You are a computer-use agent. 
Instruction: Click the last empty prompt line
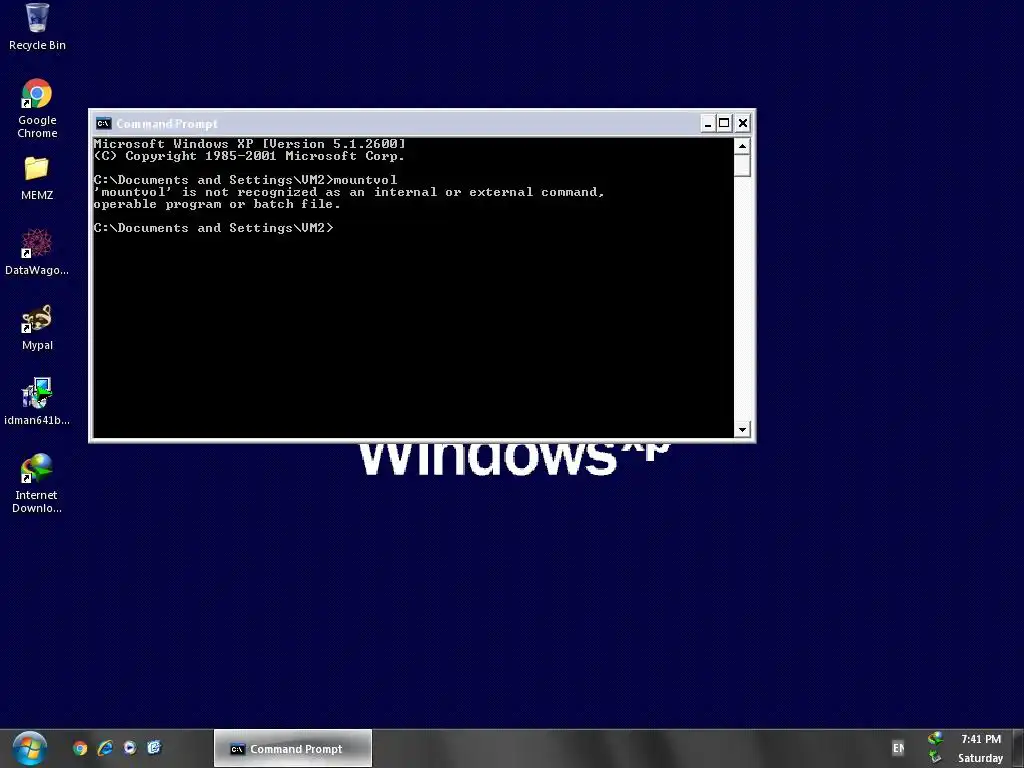pyautogui.click(x=214, y=228)
